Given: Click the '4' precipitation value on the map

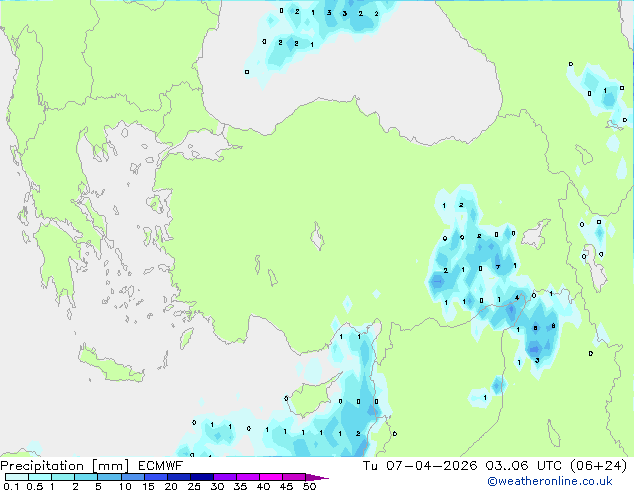Looking at the screenshot, I should [517, 298].
